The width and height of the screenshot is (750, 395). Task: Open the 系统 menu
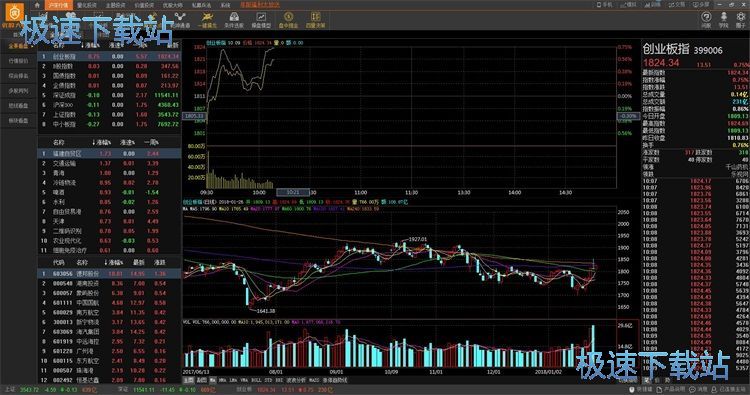[x=225, y=5]
